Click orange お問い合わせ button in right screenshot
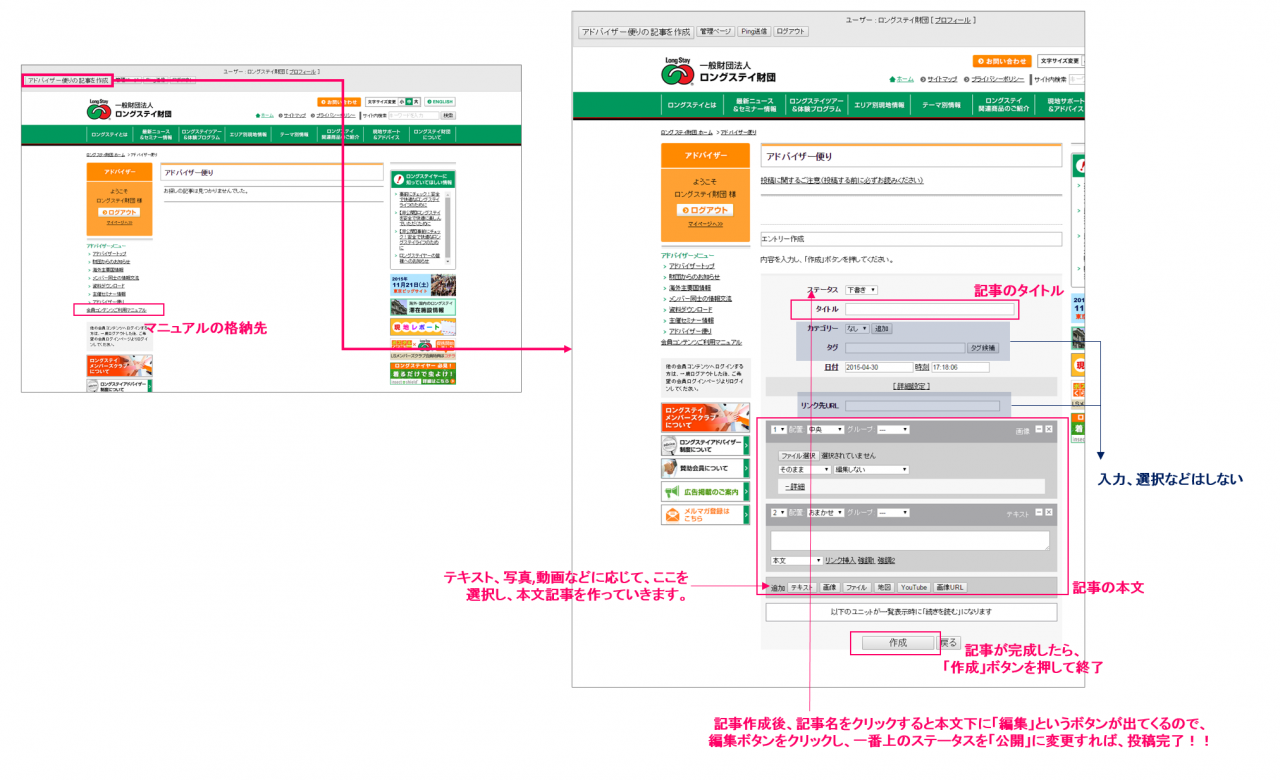The image size is (1280, 780). click(x=1002, y=61)
